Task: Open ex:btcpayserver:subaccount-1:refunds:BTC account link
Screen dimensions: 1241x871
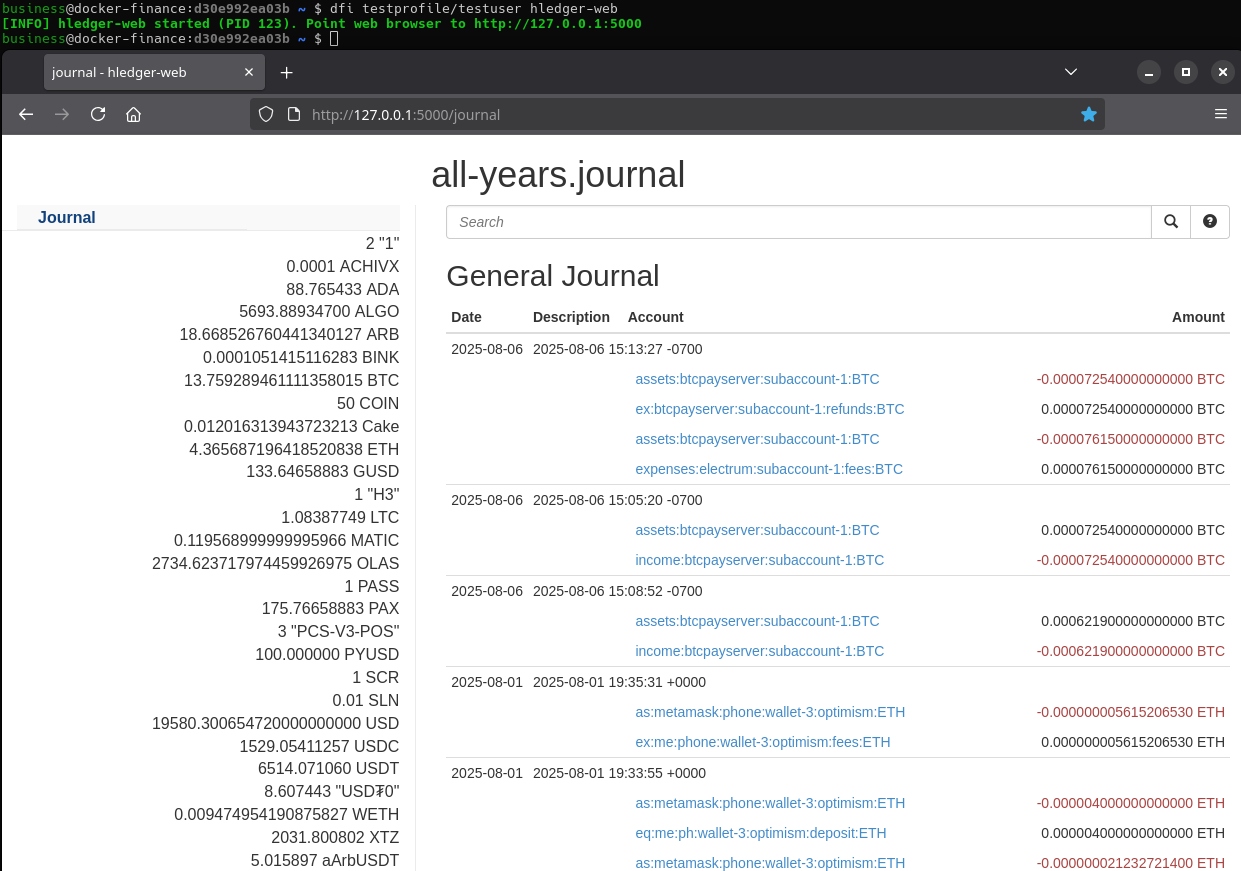Action: [x=769, y=409]
